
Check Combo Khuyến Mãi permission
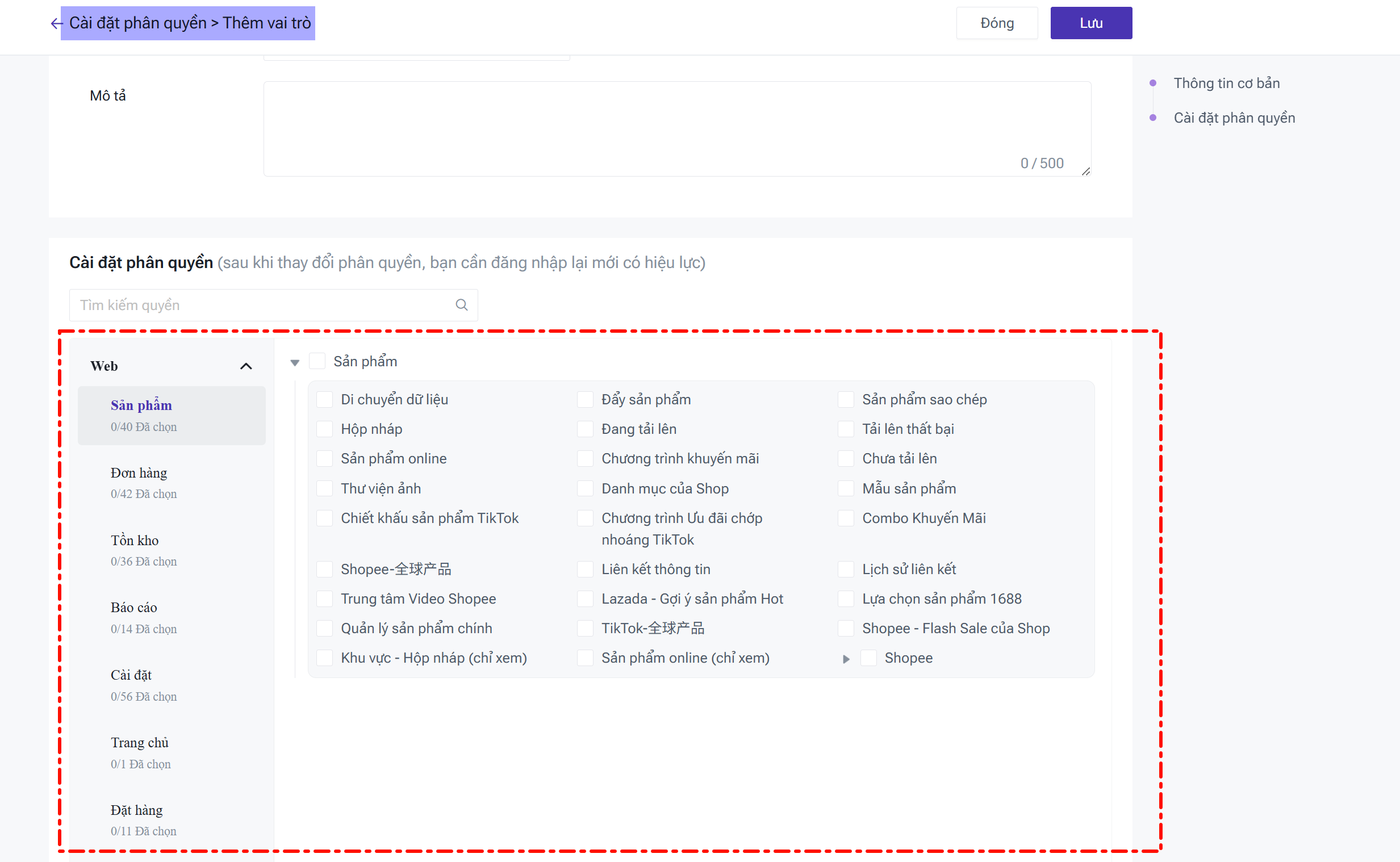coord(846,518)
